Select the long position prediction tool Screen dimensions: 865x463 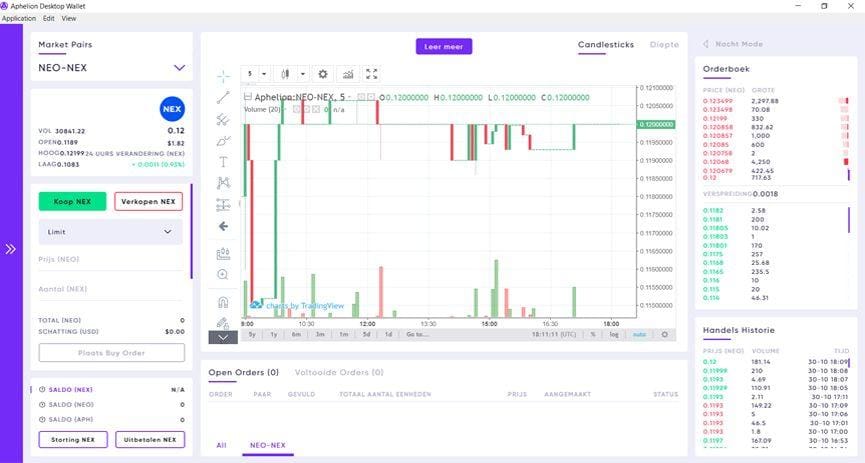pyautogui.click(x=223, y=205)
